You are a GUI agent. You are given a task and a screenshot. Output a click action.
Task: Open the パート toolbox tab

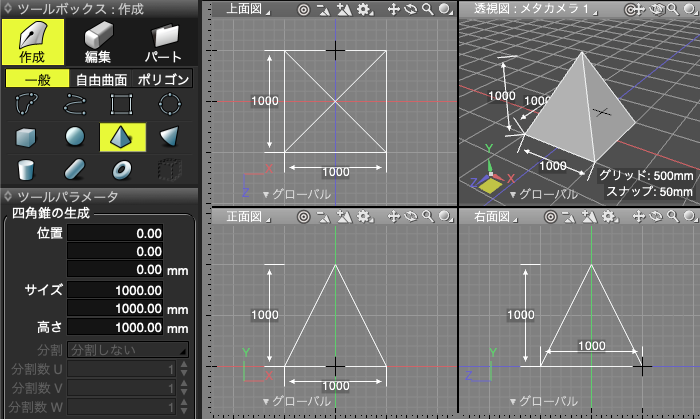163,42
